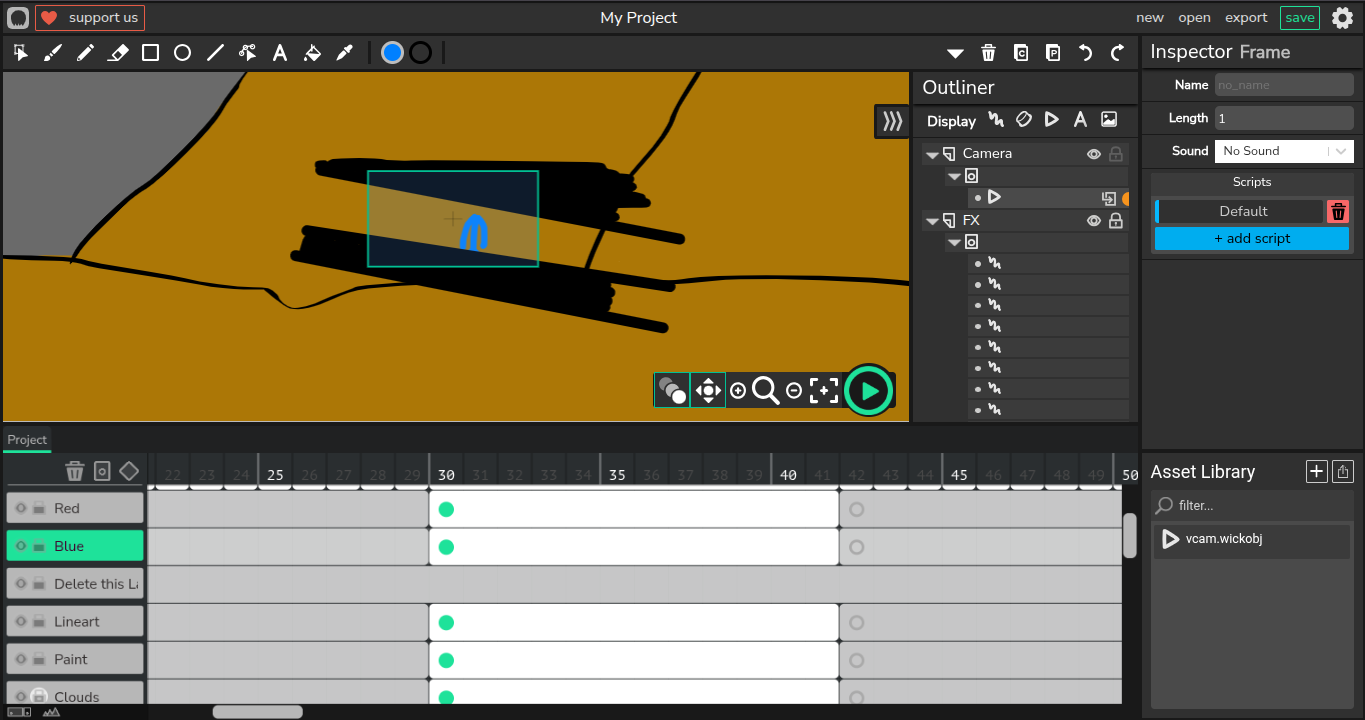The height and width of the screenshot is (720, 1365).
Task: Select the Brush tool
Action: 53,53
